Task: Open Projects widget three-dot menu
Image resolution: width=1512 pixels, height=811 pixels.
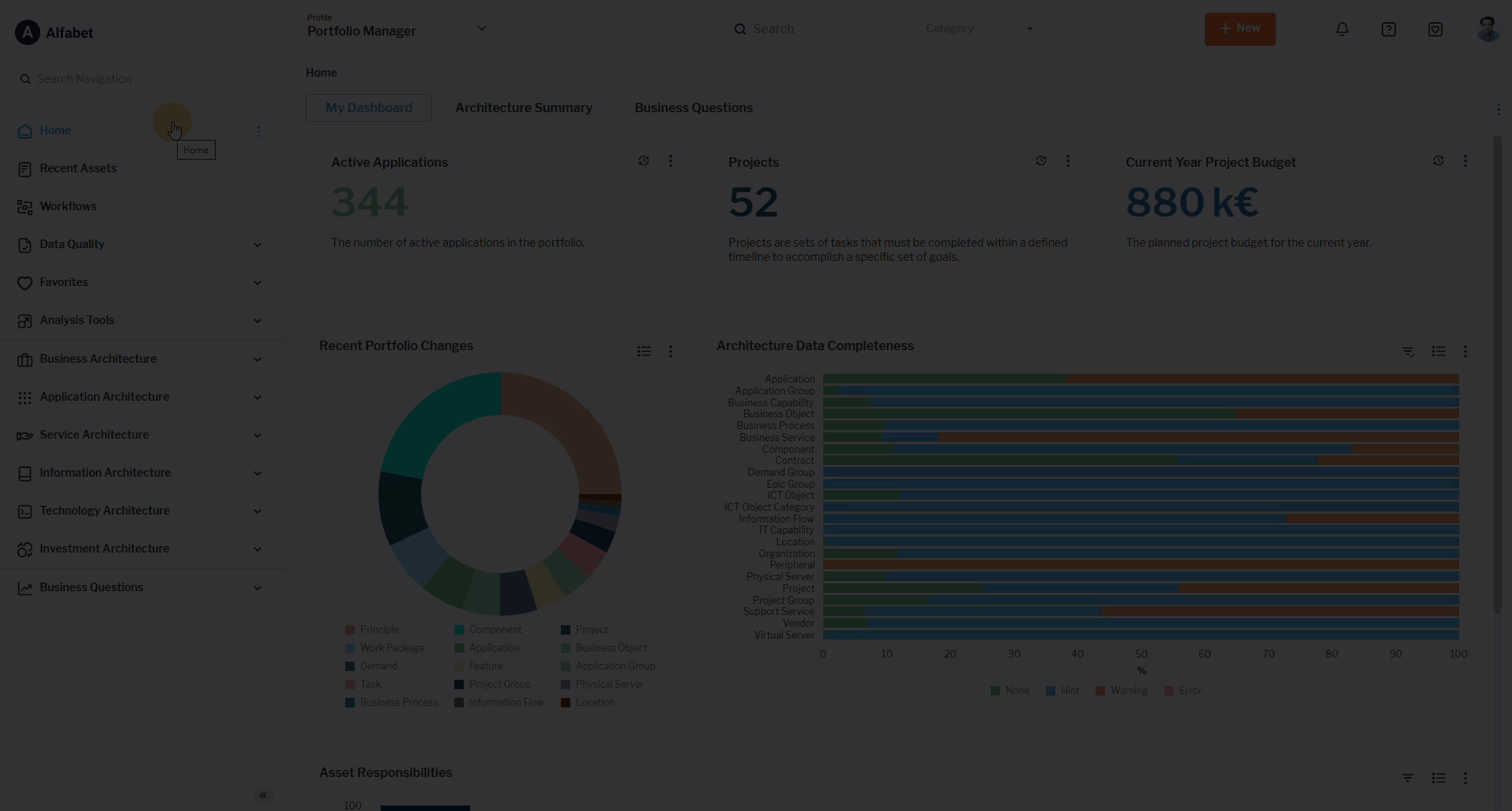Action: (x=1068, y=161)
